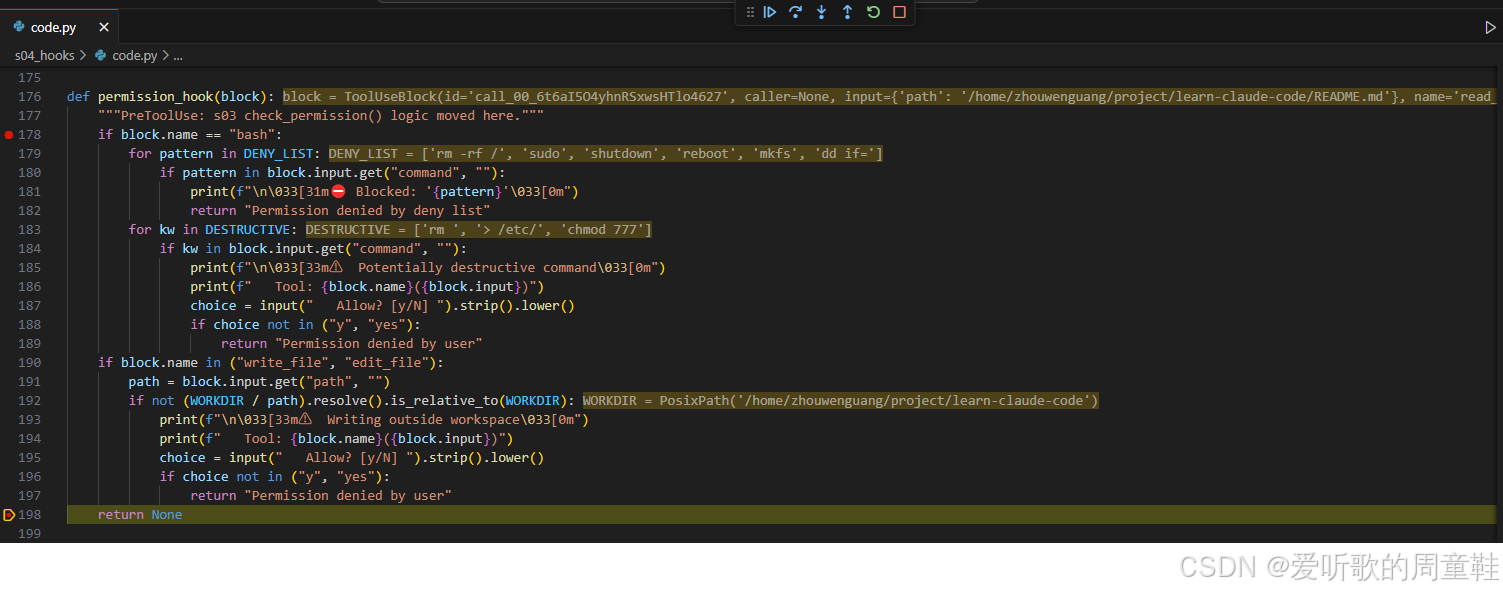Switch to the code.py tab
Screen dimensions: 1503x593
(x=59, y=28)
